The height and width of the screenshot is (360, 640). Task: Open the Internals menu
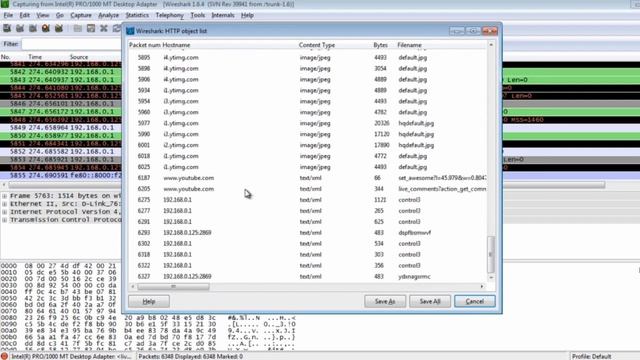(x=223, y=15)
